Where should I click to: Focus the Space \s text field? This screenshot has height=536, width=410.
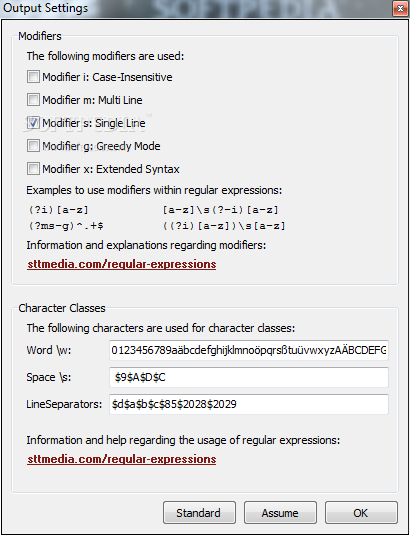click(249, 377)
